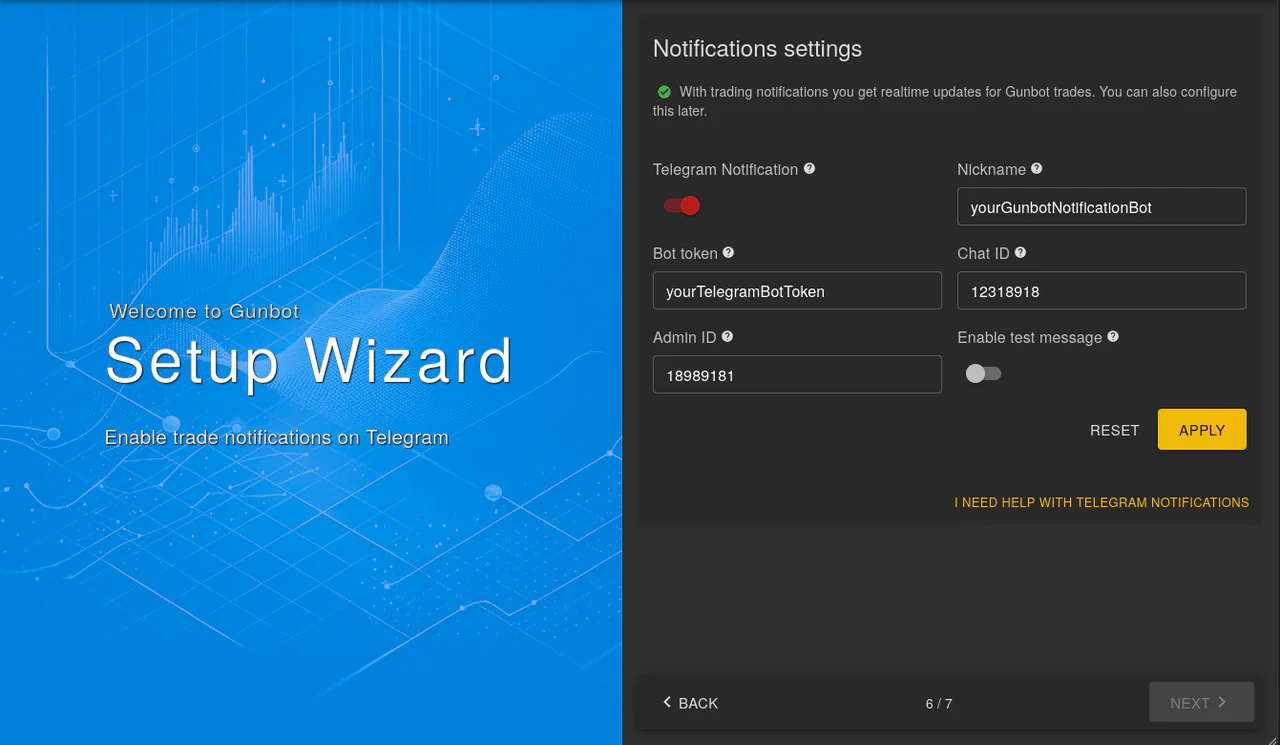This screenshot has width=1280, height=745.
Task: Click the 6 / 7 step indicator
Action: click(939, 704)
